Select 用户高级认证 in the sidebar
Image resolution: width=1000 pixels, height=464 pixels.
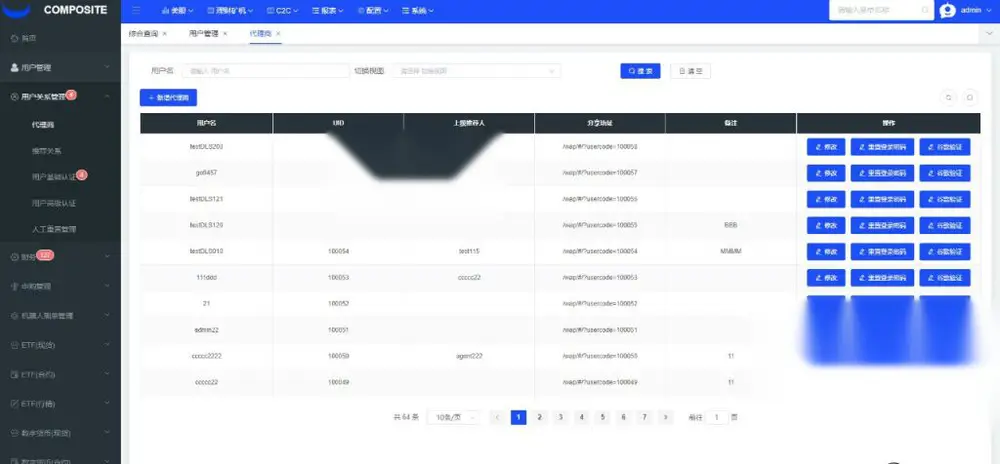(54, 203)
